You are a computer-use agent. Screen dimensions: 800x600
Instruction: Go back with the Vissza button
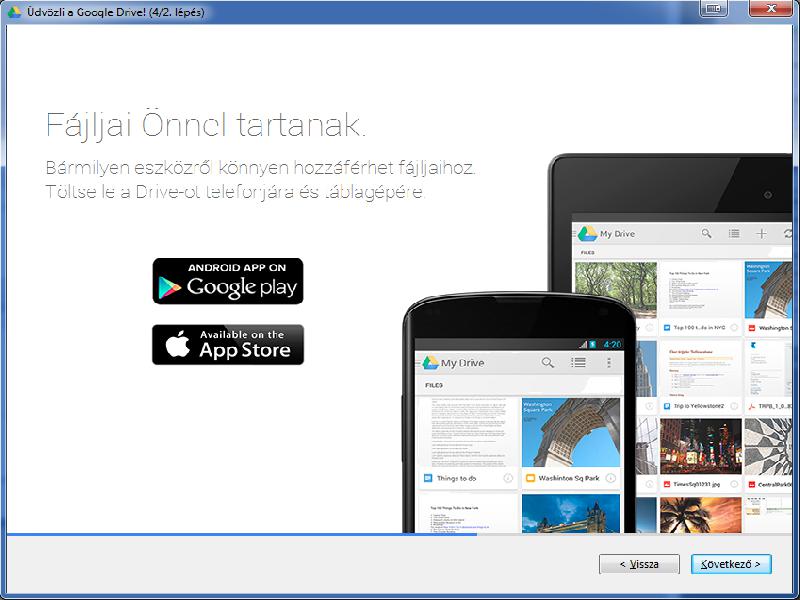[639, 564]
